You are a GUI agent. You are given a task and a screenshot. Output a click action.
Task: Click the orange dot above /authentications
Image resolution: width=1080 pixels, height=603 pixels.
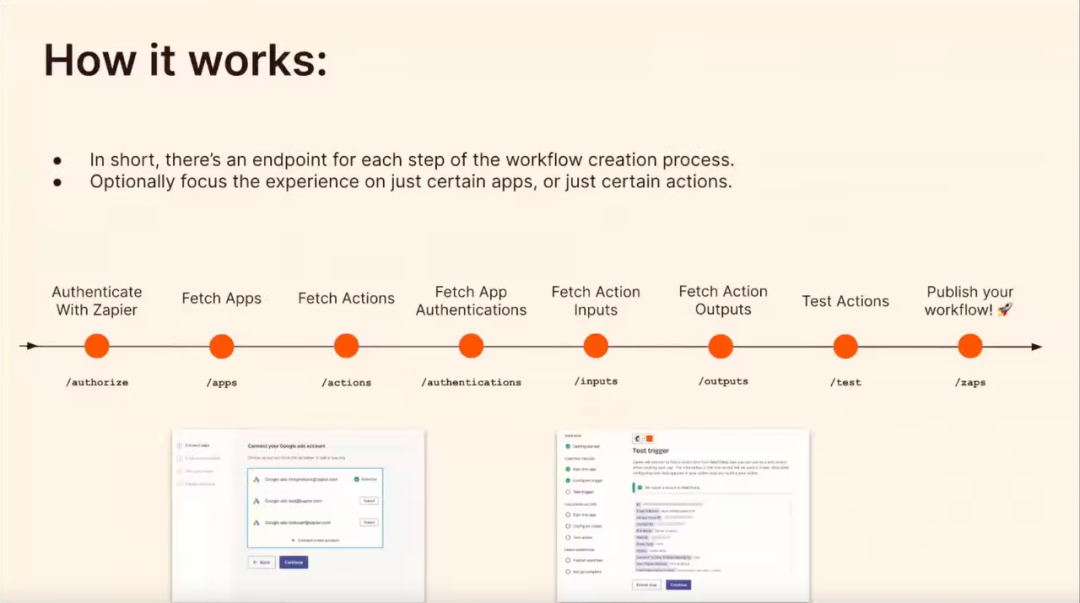click(471, 346)
